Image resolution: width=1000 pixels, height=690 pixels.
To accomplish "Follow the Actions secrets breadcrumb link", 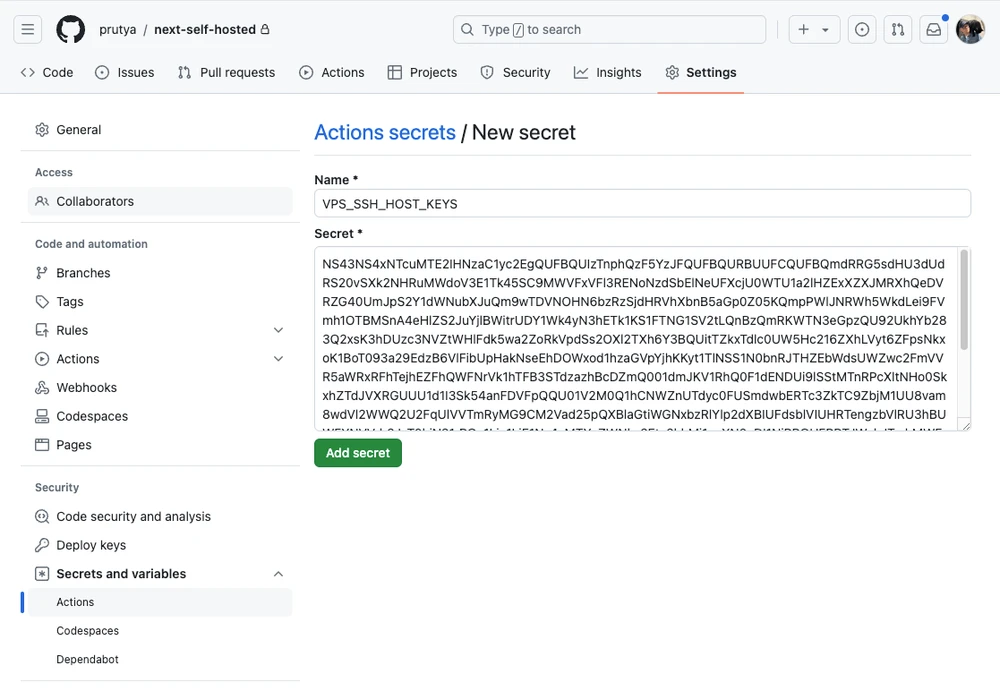I will pos(385,132).
